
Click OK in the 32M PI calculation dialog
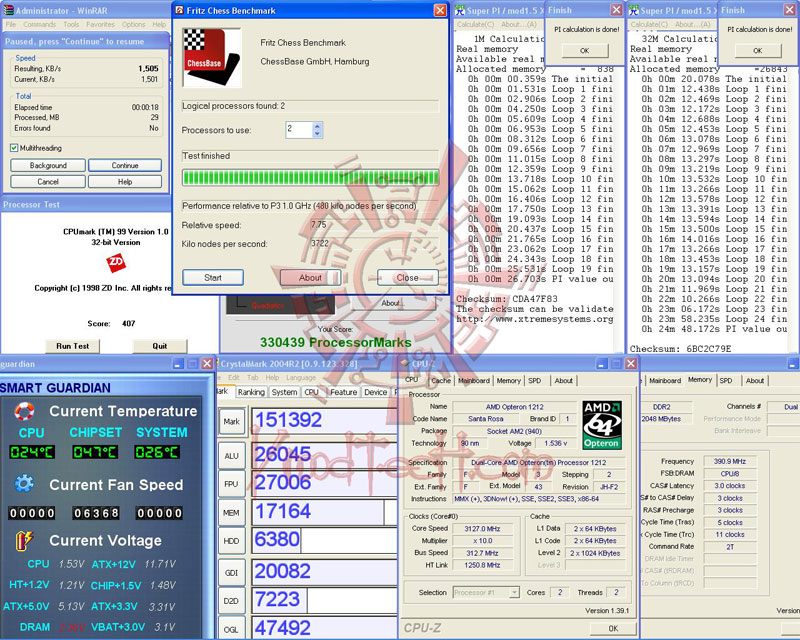tap(758, 51)
